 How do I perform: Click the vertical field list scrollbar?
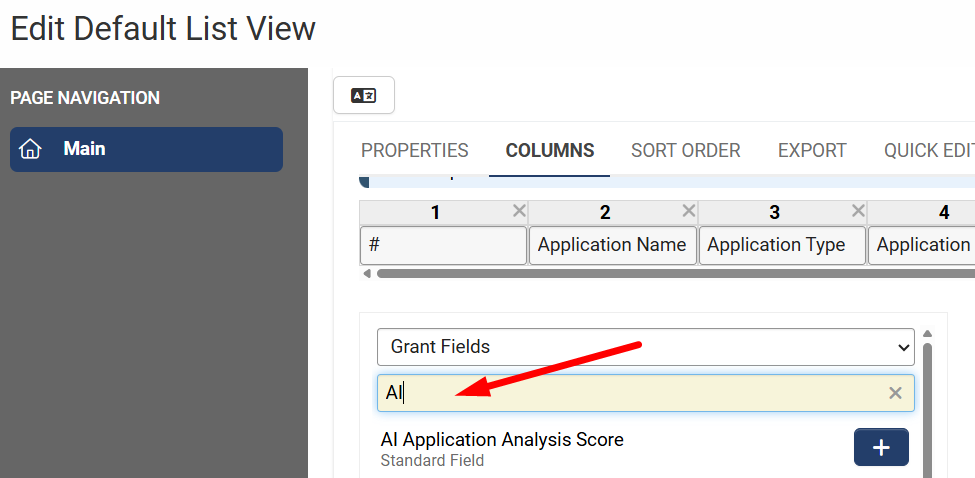click(928, 410)
